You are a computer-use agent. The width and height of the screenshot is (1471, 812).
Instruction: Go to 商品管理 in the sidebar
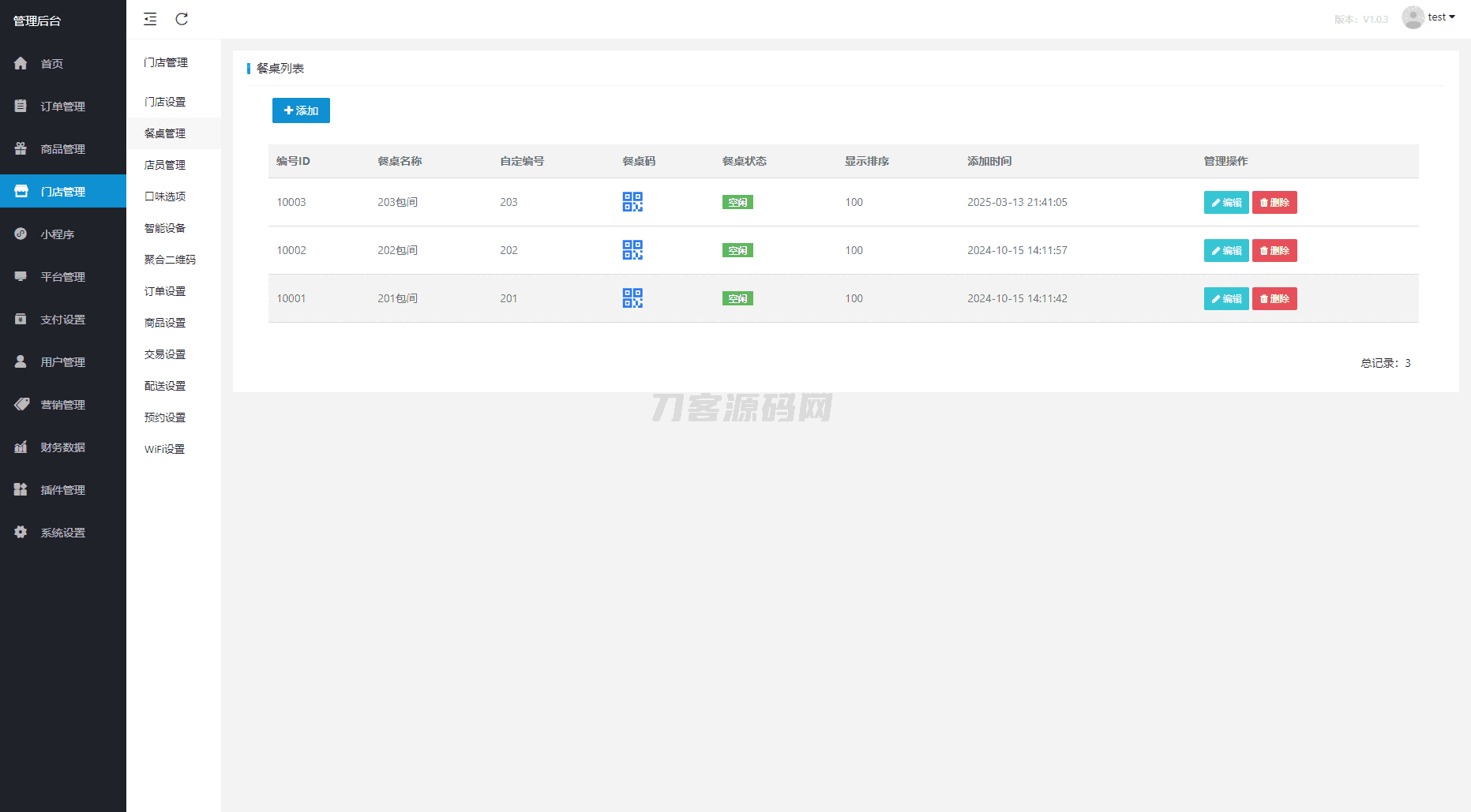coord(62,149)
